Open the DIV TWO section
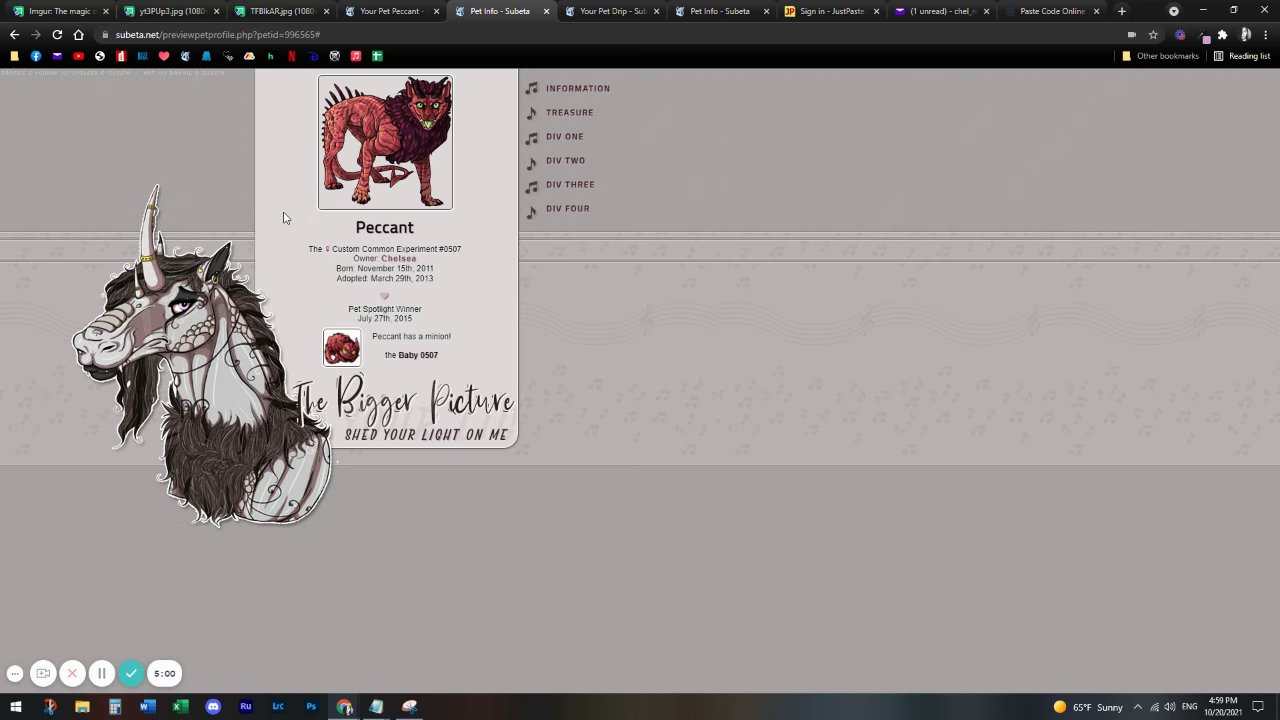The image size is (1280, 720). (566, 161)
